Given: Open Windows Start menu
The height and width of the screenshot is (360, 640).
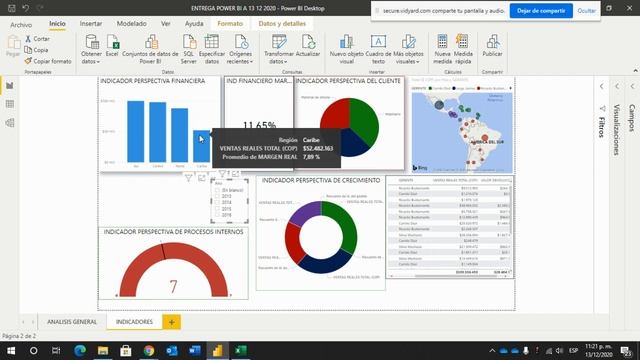Looking at the screenshot, I should pyautogui.click(x=11, y=350).
